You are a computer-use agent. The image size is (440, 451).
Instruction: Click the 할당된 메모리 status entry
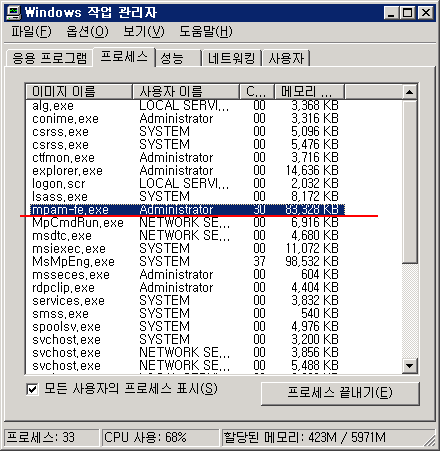point(328,437)
